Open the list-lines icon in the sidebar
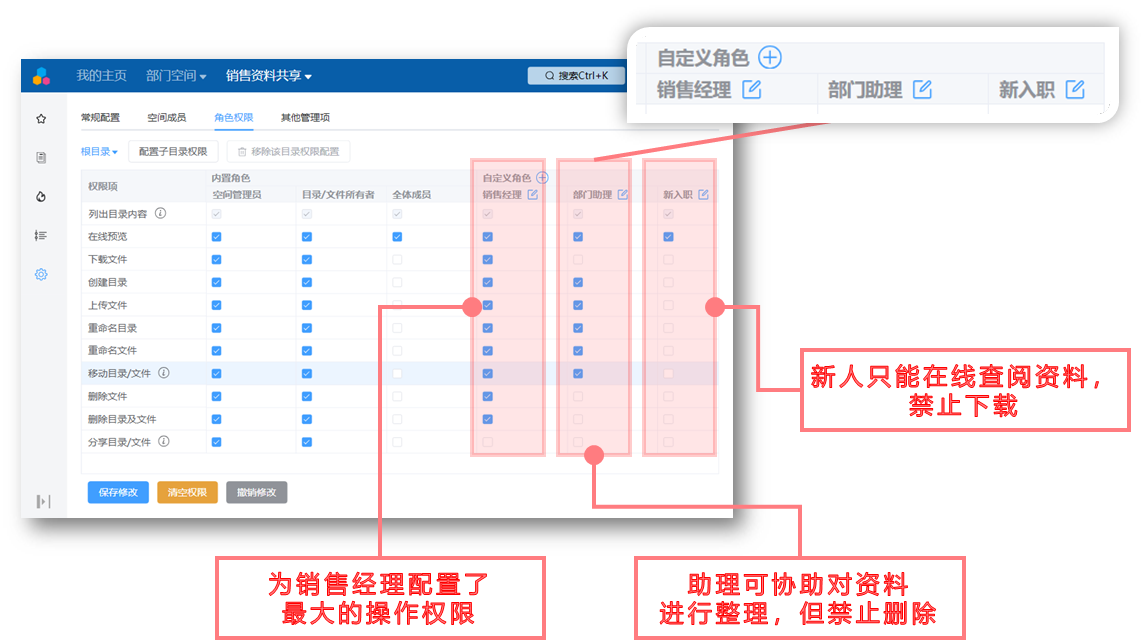 tap(41, 235)
